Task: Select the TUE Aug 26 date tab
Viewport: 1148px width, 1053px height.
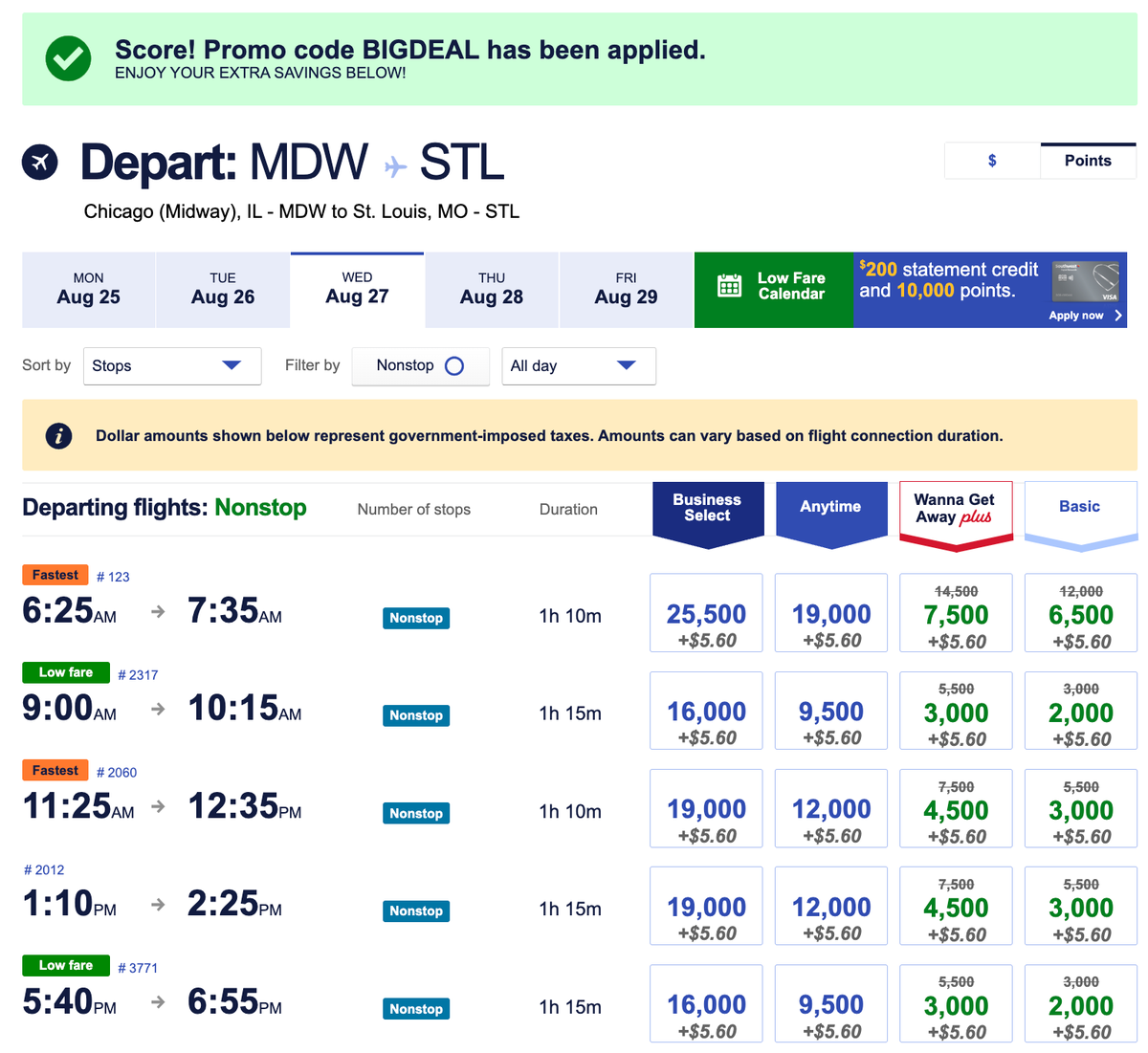Action: (x=223, y=290)
